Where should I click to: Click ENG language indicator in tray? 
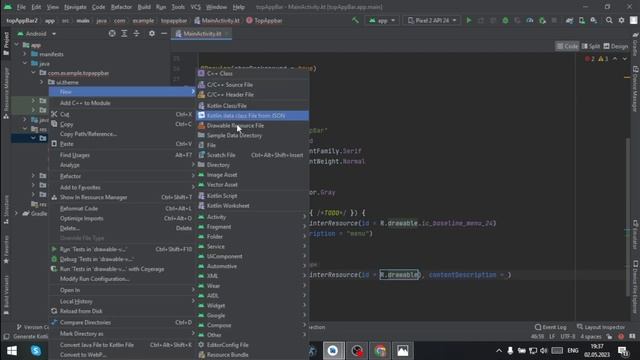click(x=573, y=351)
